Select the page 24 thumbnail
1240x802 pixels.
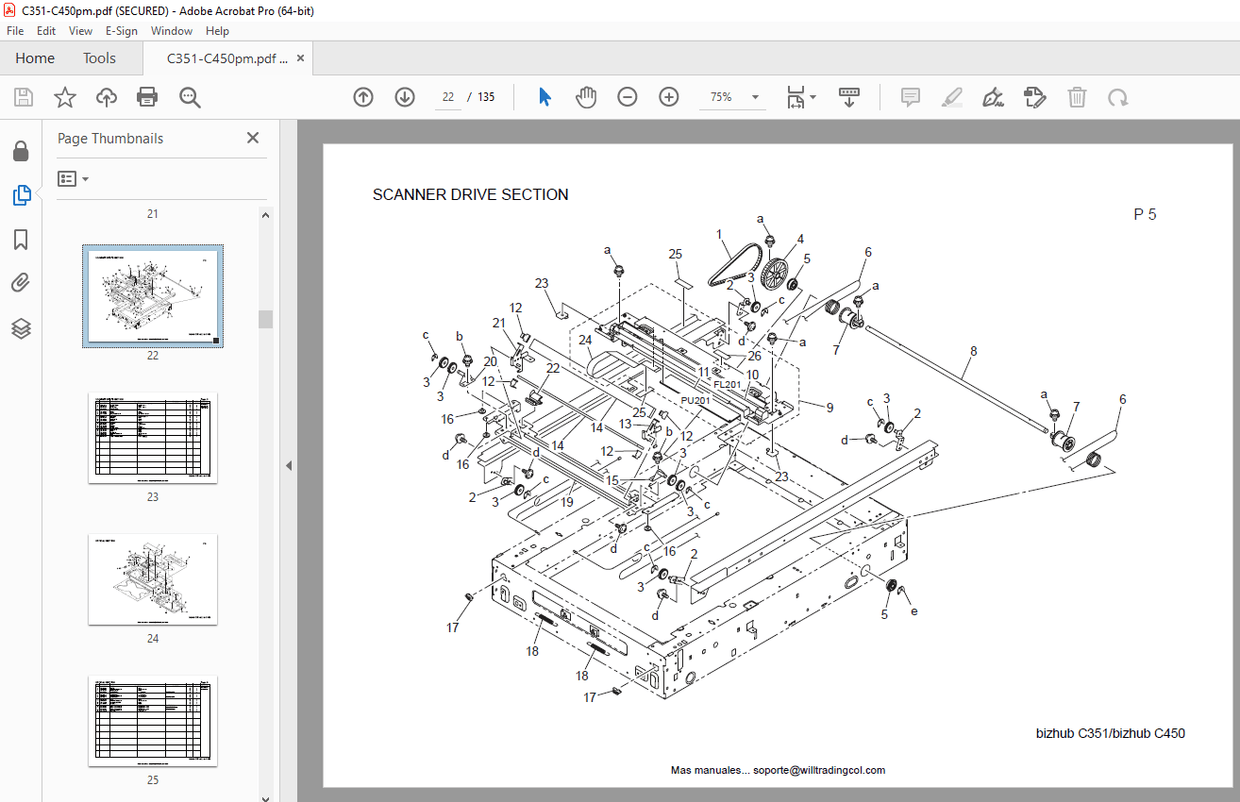click(x=153, y=579)
